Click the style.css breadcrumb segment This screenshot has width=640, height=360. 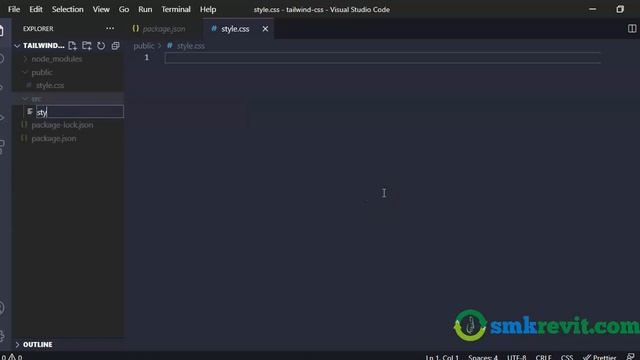(191, 46)
